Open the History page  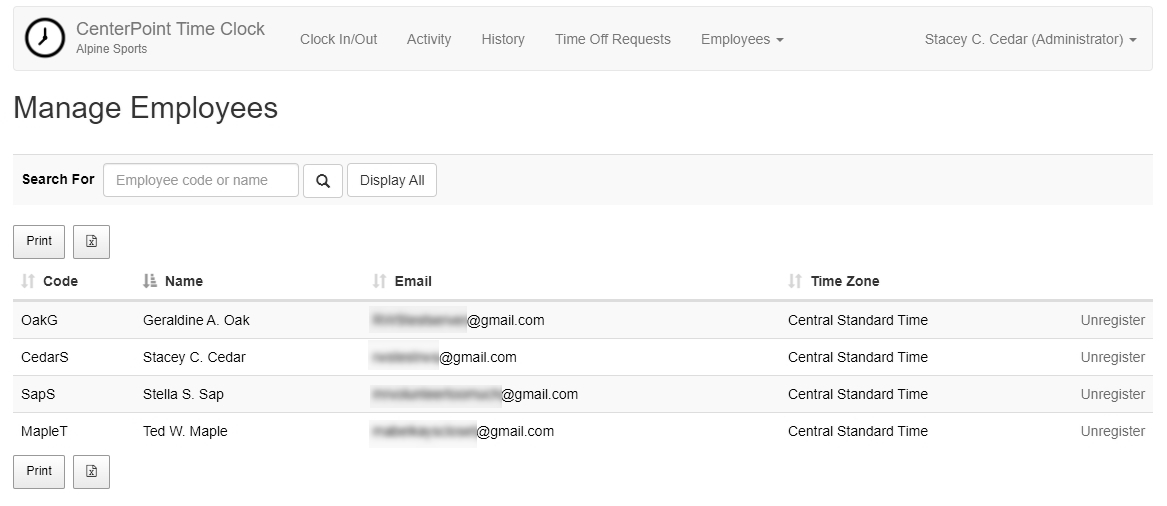(x=503, y=39)
